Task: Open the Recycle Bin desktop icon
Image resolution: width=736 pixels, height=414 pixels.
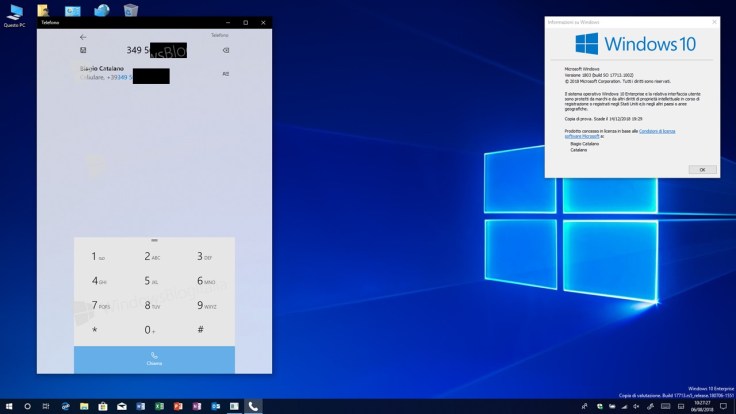Action: [x=131, y=11]
